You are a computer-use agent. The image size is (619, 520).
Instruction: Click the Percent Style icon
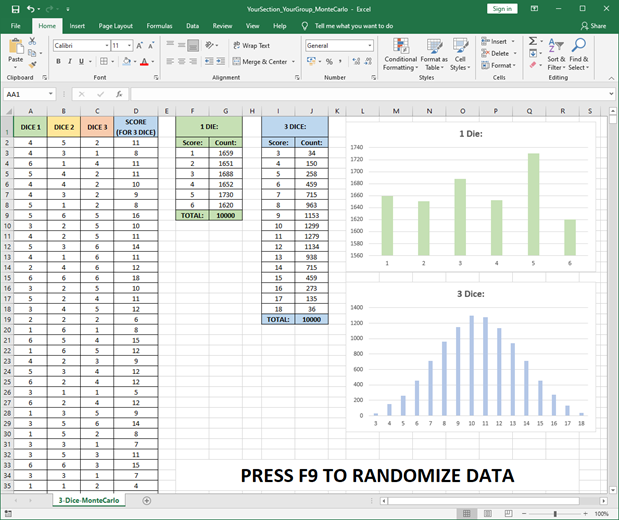(329, 61)
